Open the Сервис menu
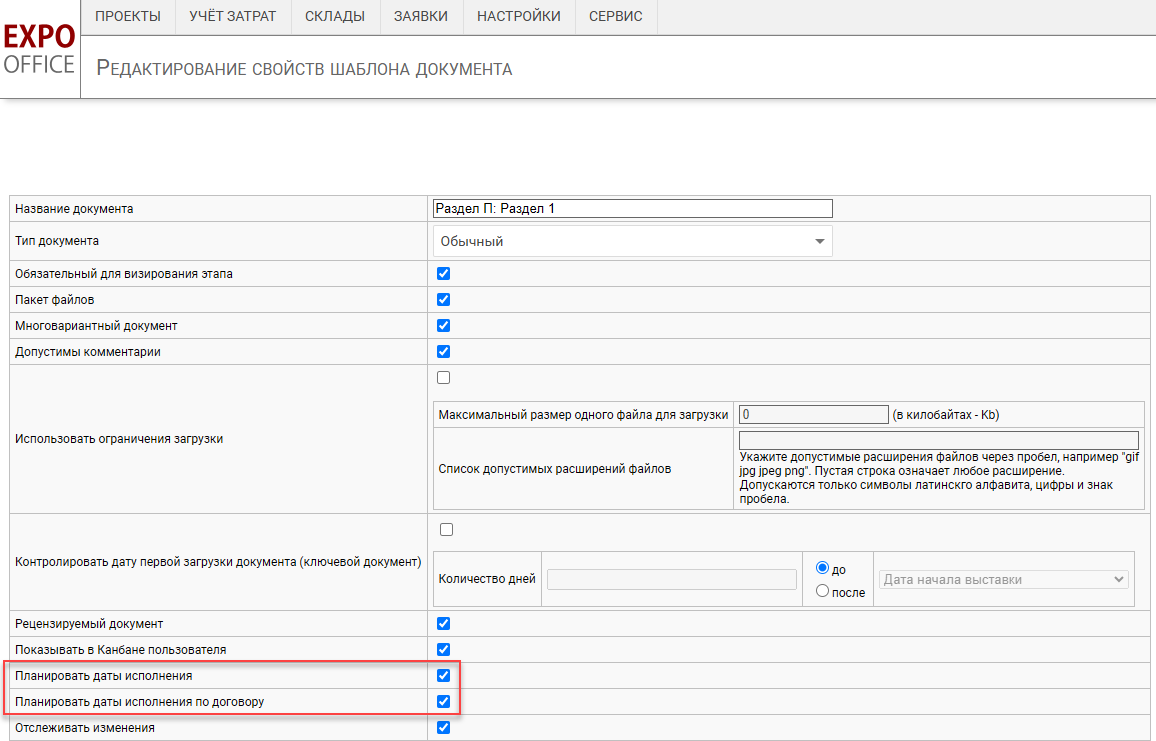This screenshot has width=1156, height=741. pyautogui.click(x=616, y=16)
